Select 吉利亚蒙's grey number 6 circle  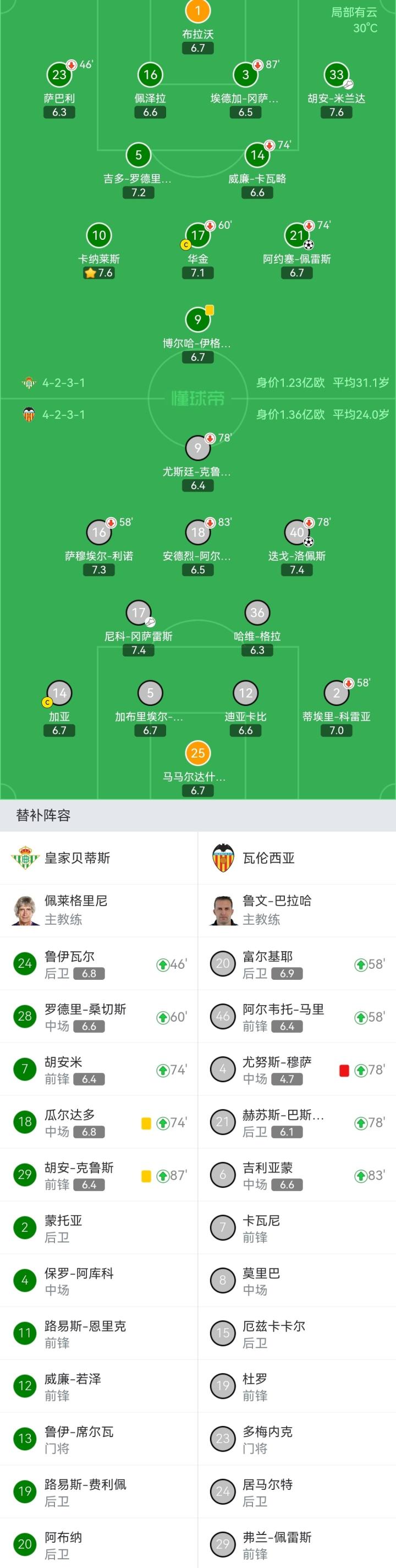tap(223, 1175)
